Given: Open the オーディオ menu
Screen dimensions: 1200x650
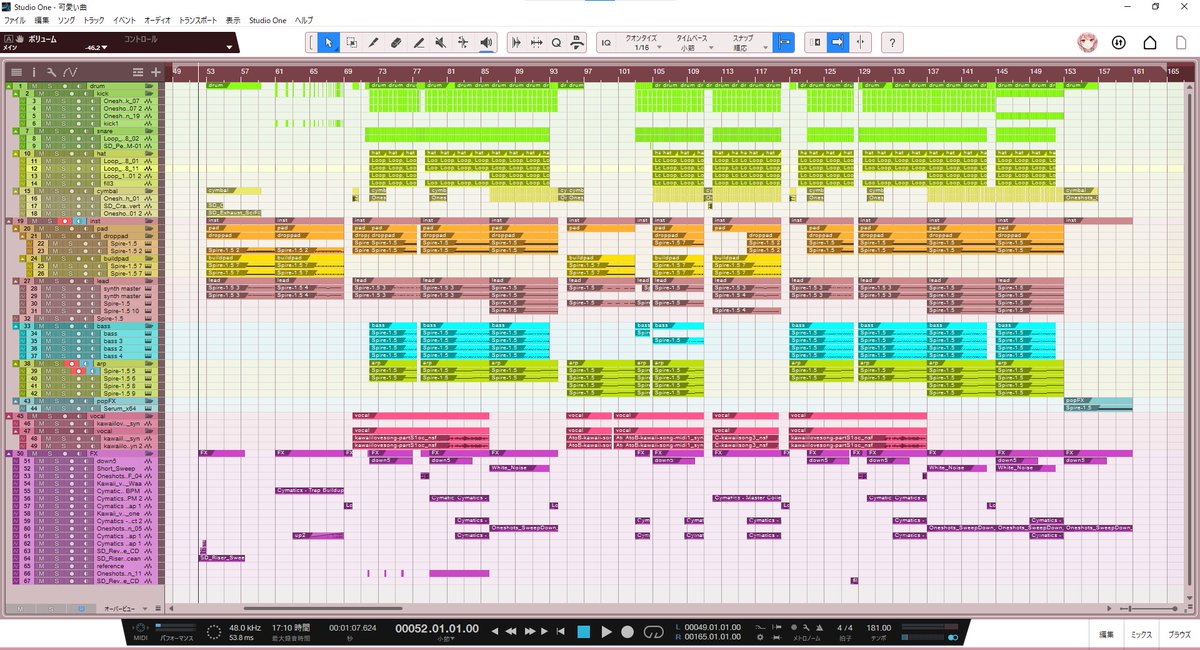Looking at the screenshot, I should [157, 20].
